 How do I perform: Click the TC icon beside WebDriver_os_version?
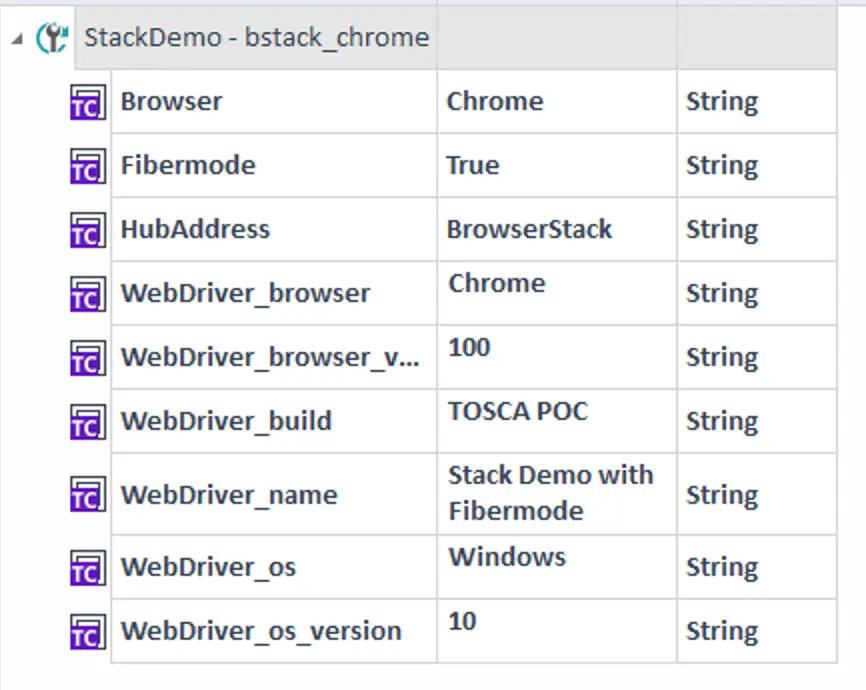(87, 632)
